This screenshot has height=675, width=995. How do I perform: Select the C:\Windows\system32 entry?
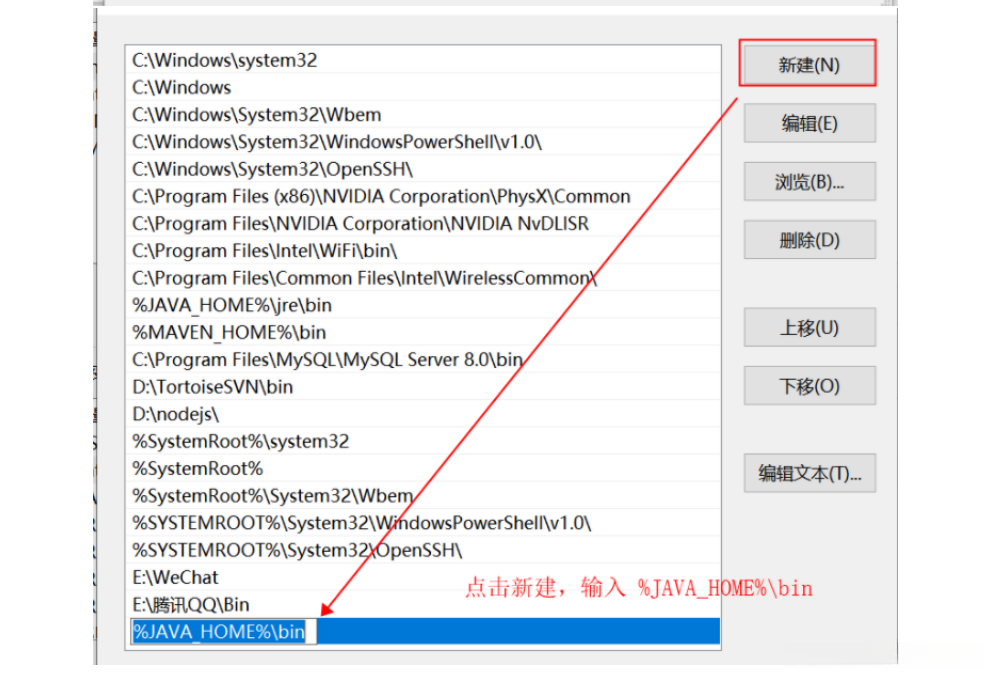423,60
